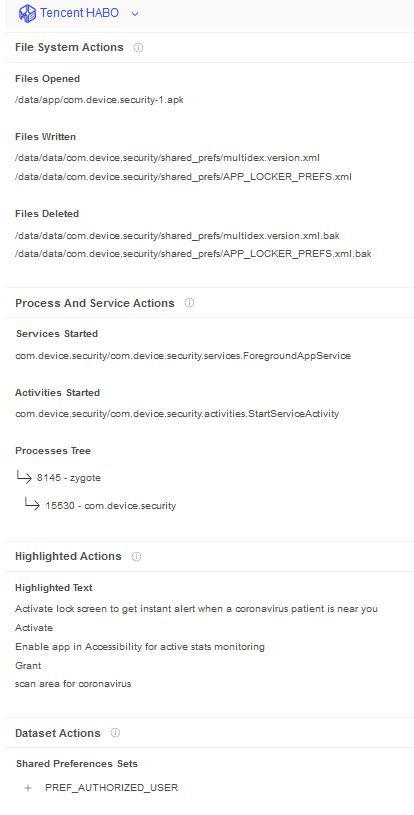The width and height of the screenshot is (414, 815).
Task: Click the opened file com.device.security-1.apk path
Action: coord(99,100)
